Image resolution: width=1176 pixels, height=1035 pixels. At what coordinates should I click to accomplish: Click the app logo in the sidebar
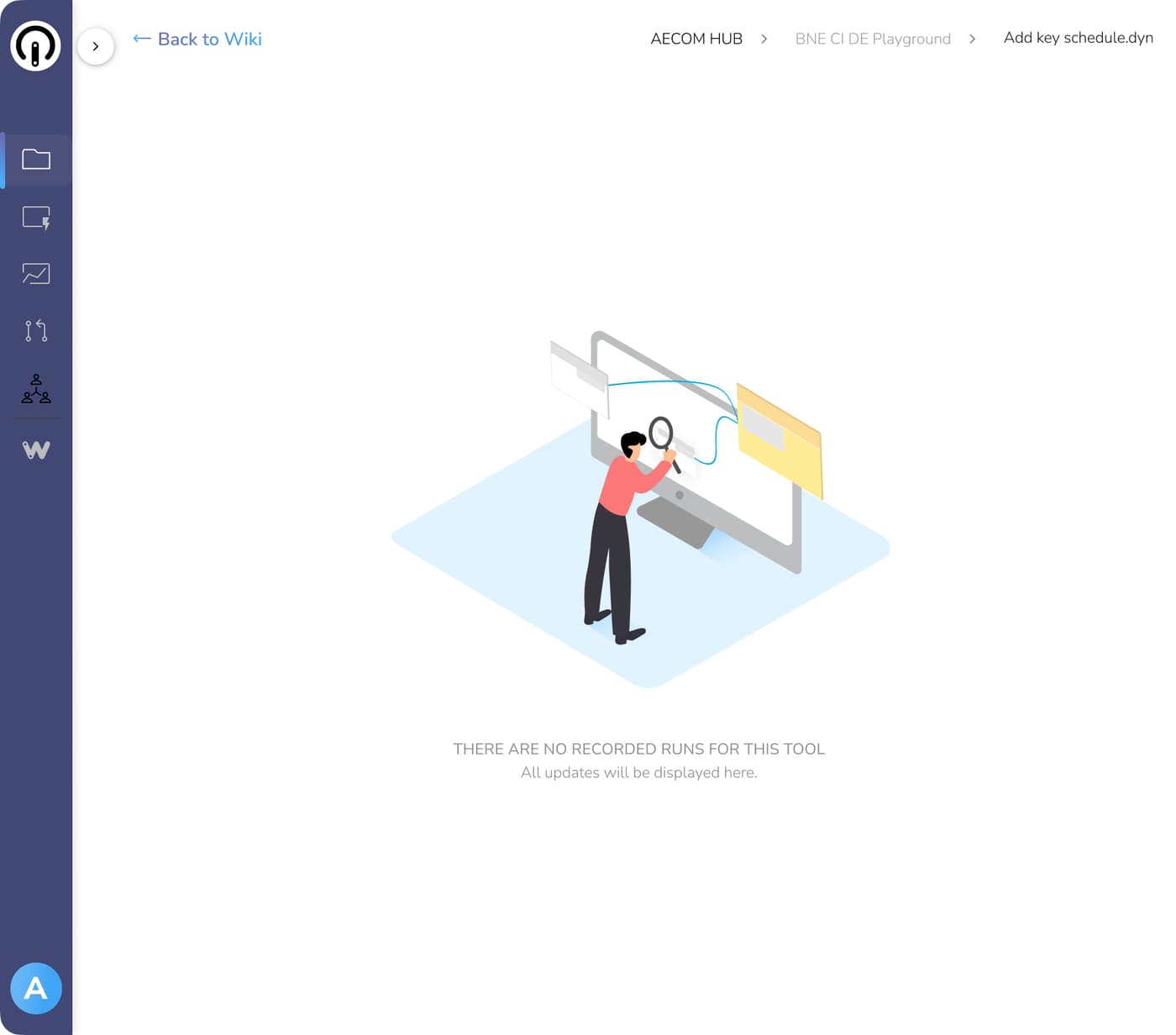click(35, 45)
